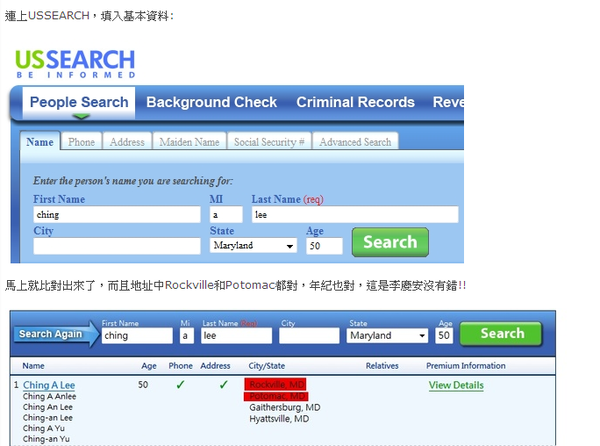The height and width of the screenshot is (446, 600).
Task: Click the Gaithersburg, MD entry
Action: click(x=285, y=407)
